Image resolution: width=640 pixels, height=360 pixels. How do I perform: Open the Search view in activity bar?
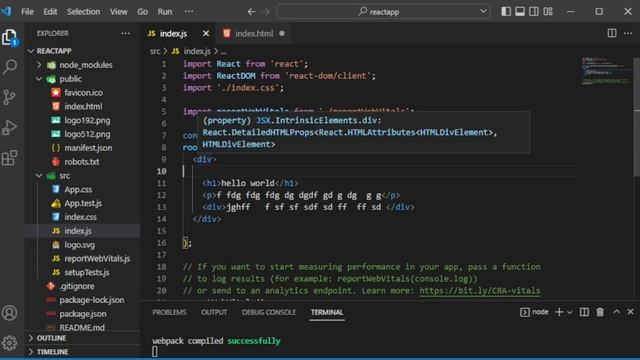[9, 67]
